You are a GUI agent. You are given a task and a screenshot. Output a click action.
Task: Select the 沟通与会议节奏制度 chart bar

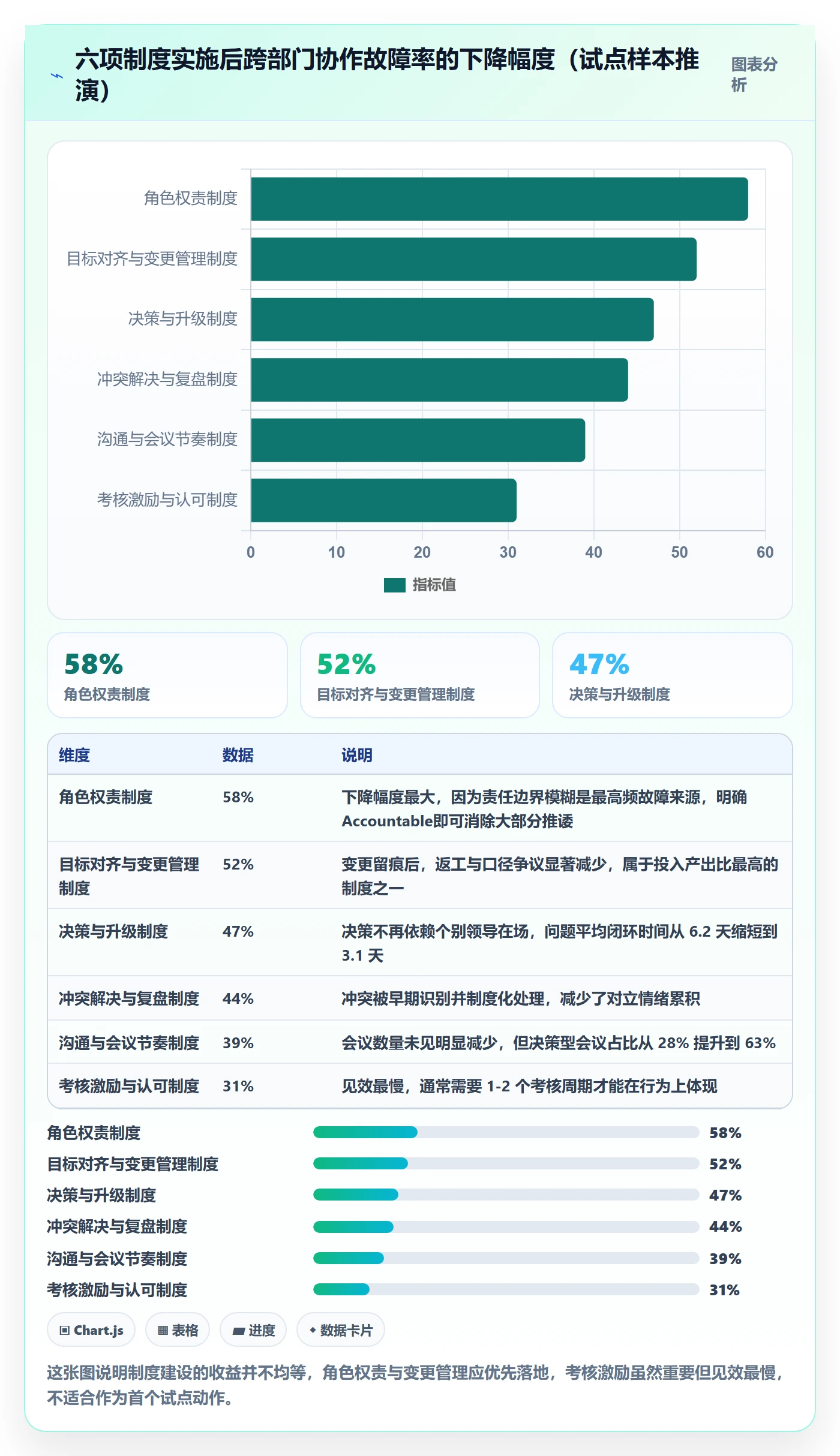pyautogui.click(x=418, y=440)
